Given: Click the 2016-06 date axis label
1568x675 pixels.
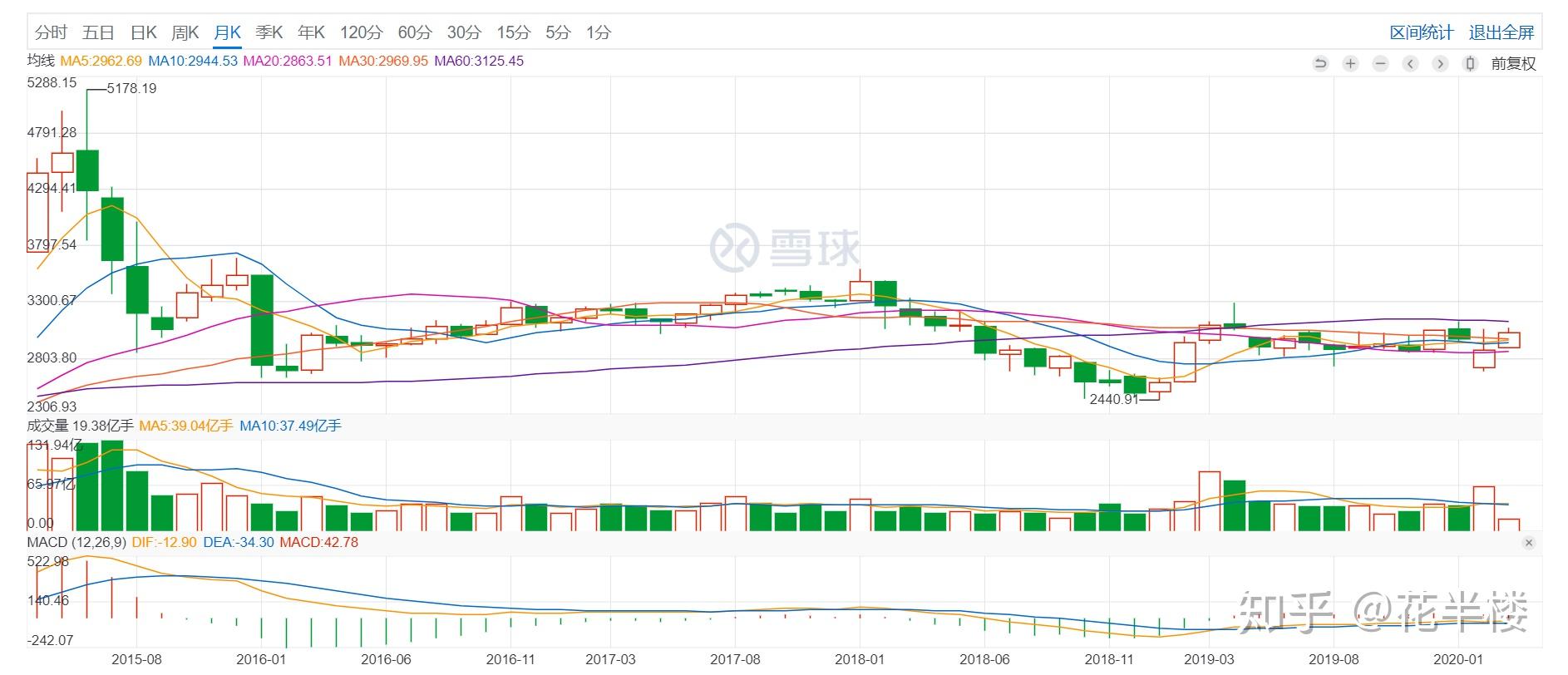Looking at the screenshot, I should click(386, 659).
